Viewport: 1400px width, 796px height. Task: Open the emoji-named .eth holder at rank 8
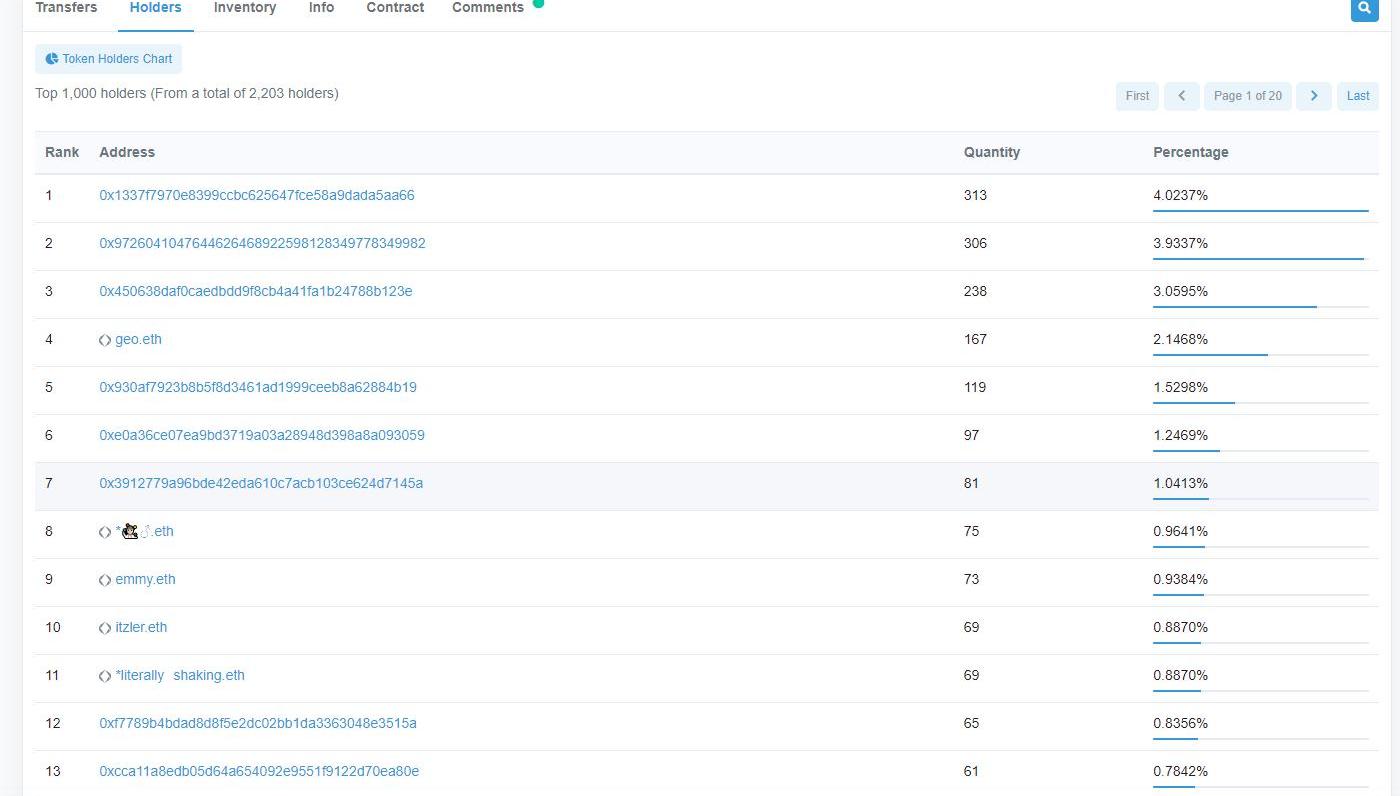pyautogui.click(x=145, y=531)
